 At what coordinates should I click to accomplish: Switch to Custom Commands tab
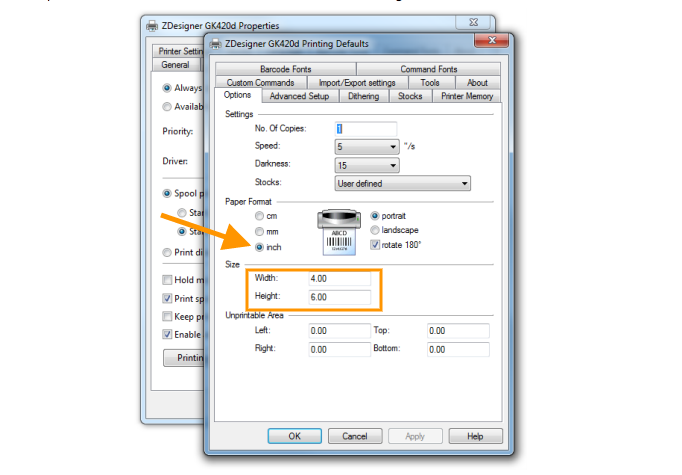click(261, 82)
